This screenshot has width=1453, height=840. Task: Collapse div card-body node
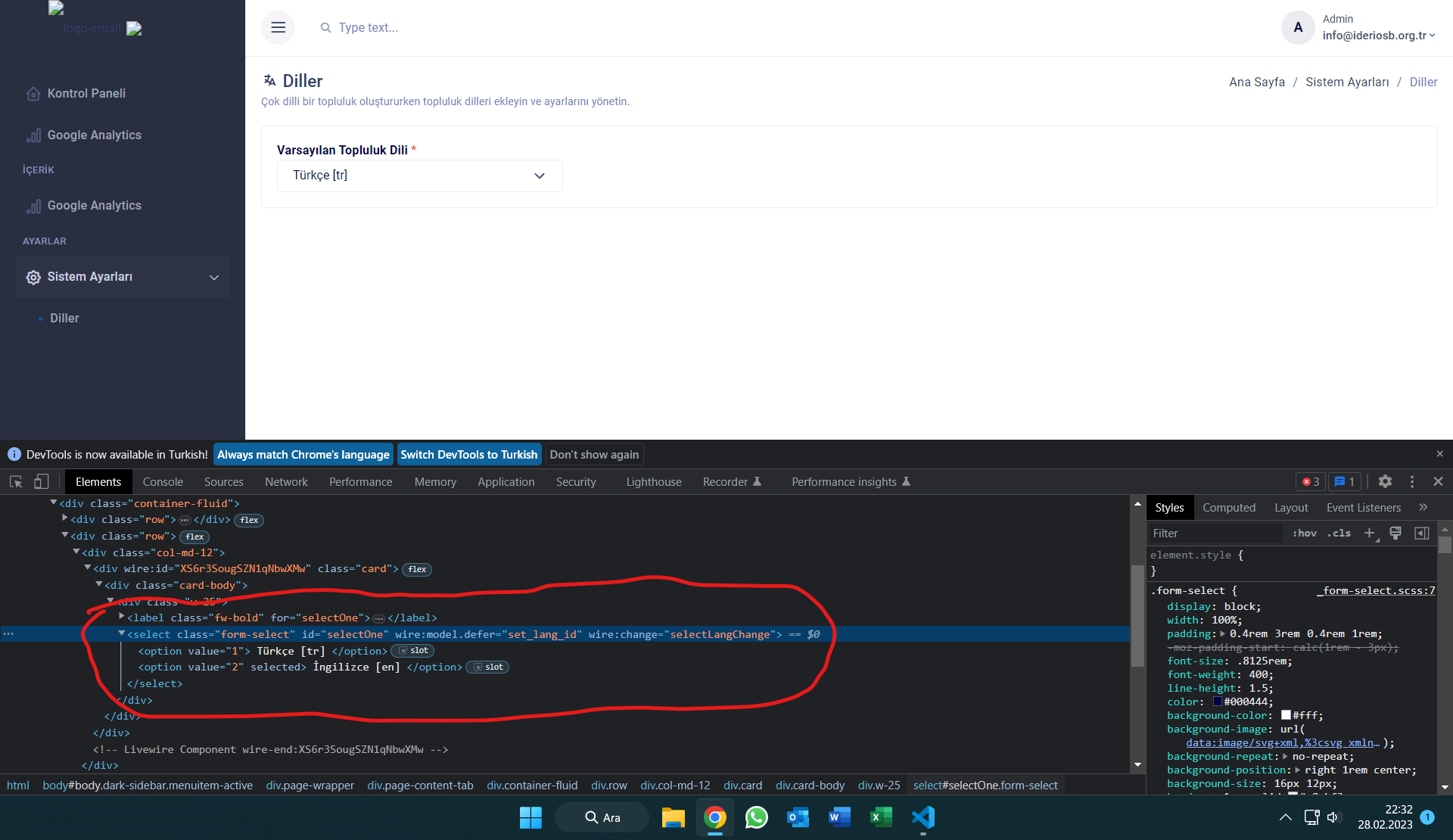(99, 584)
